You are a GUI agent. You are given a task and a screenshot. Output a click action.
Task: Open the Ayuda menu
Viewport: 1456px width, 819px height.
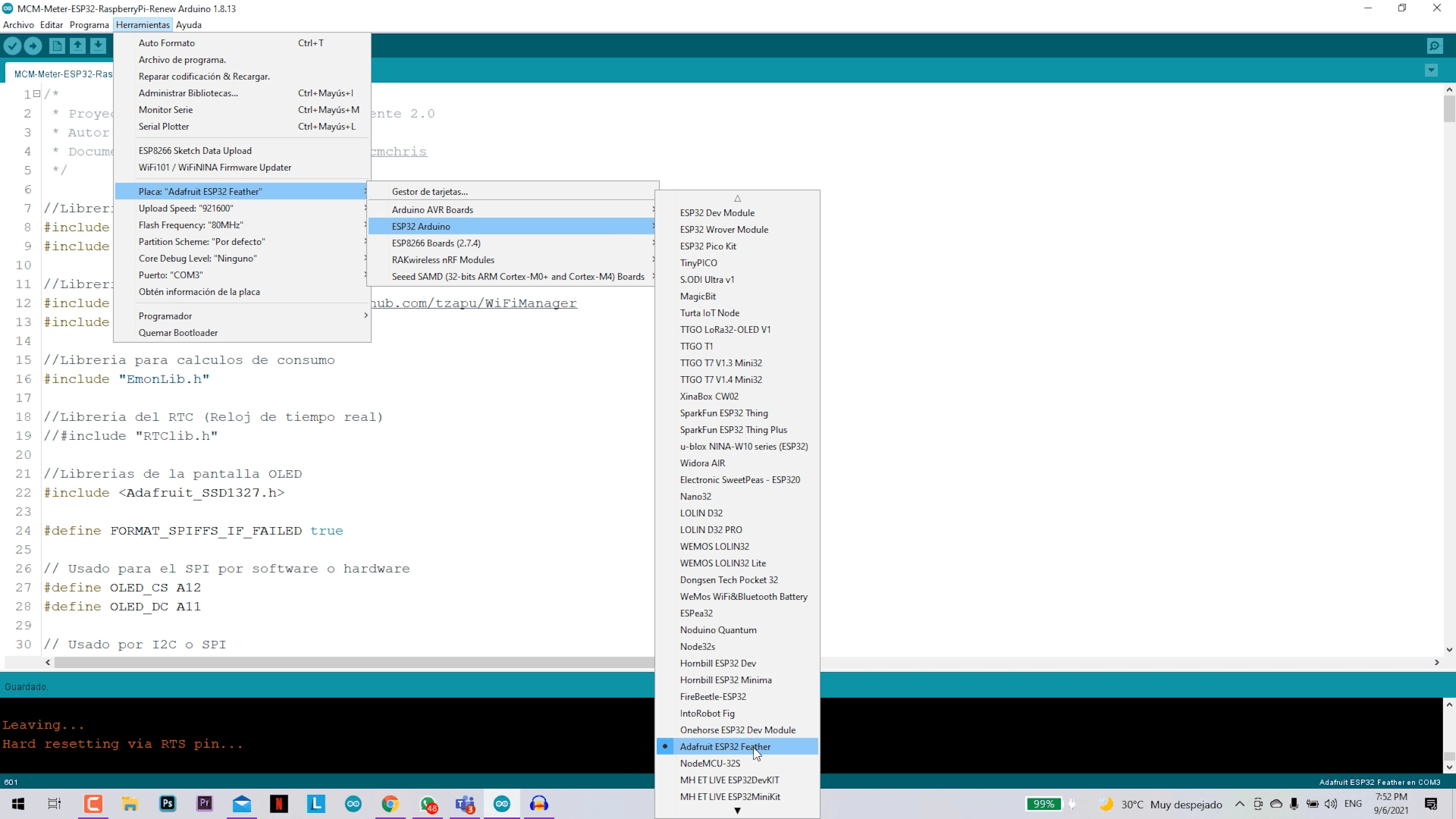coord(189,24)
